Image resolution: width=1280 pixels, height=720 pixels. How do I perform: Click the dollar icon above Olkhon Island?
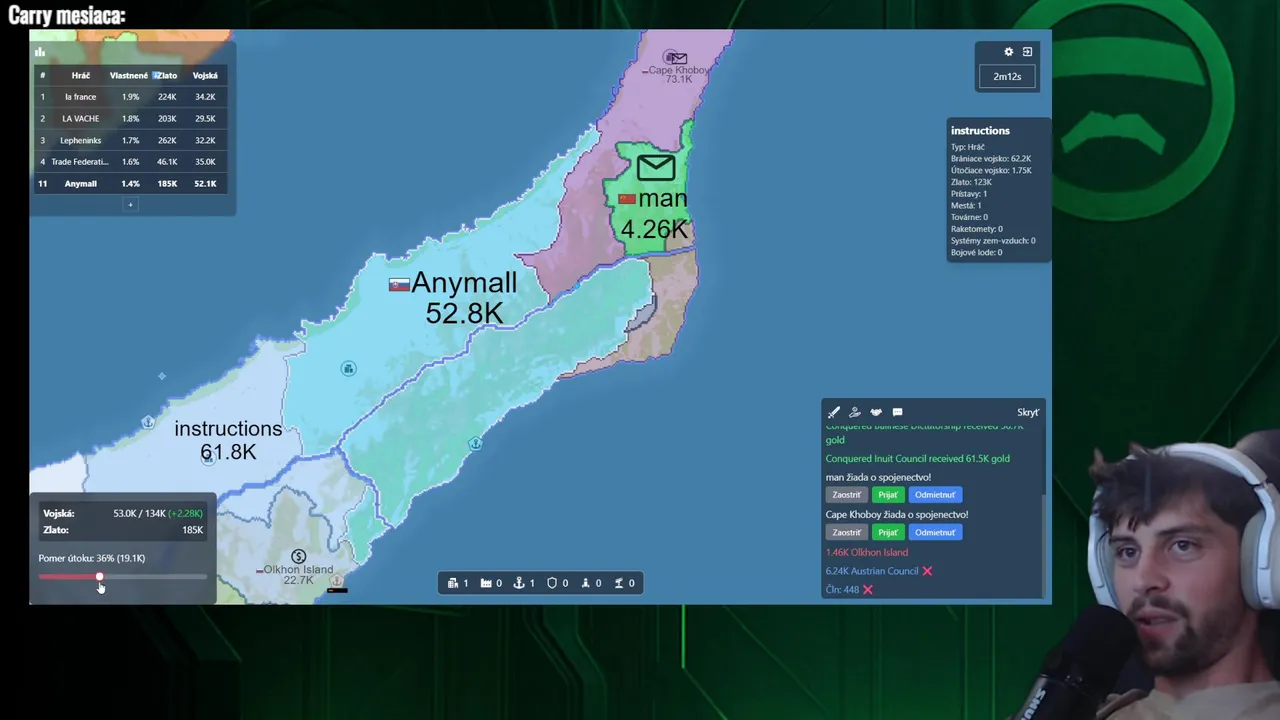[298, 556]
